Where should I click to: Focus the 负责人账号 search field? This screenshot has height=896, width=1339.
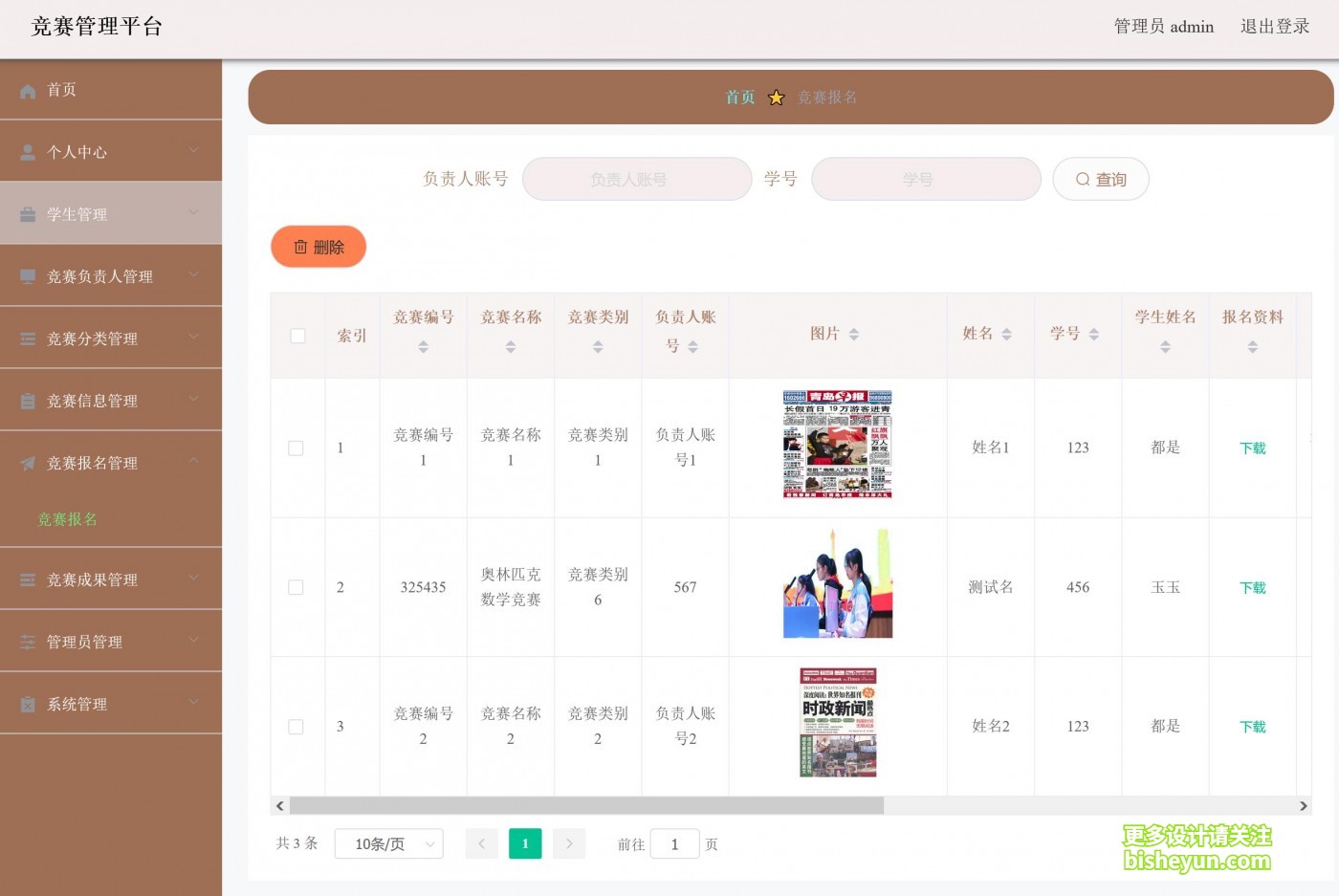(637, 179)
